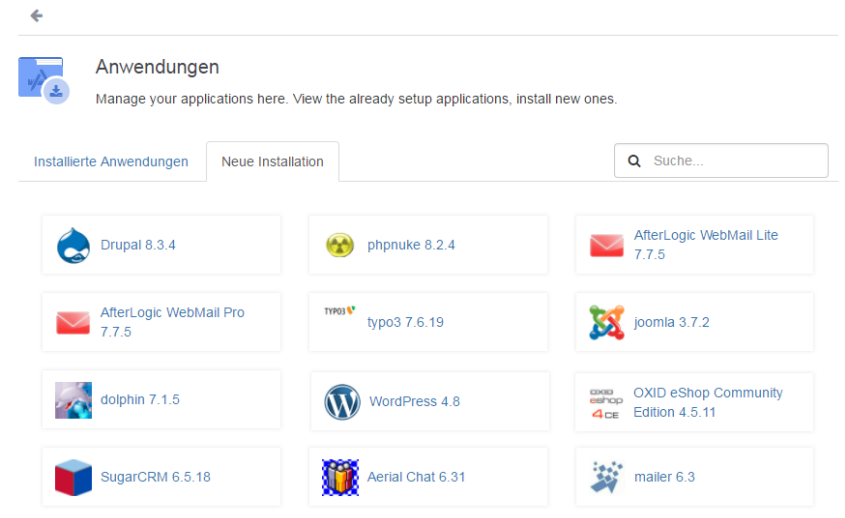Click the Aerial Chat people icon
Screen dimensions: 845x518
pos(340,478)
